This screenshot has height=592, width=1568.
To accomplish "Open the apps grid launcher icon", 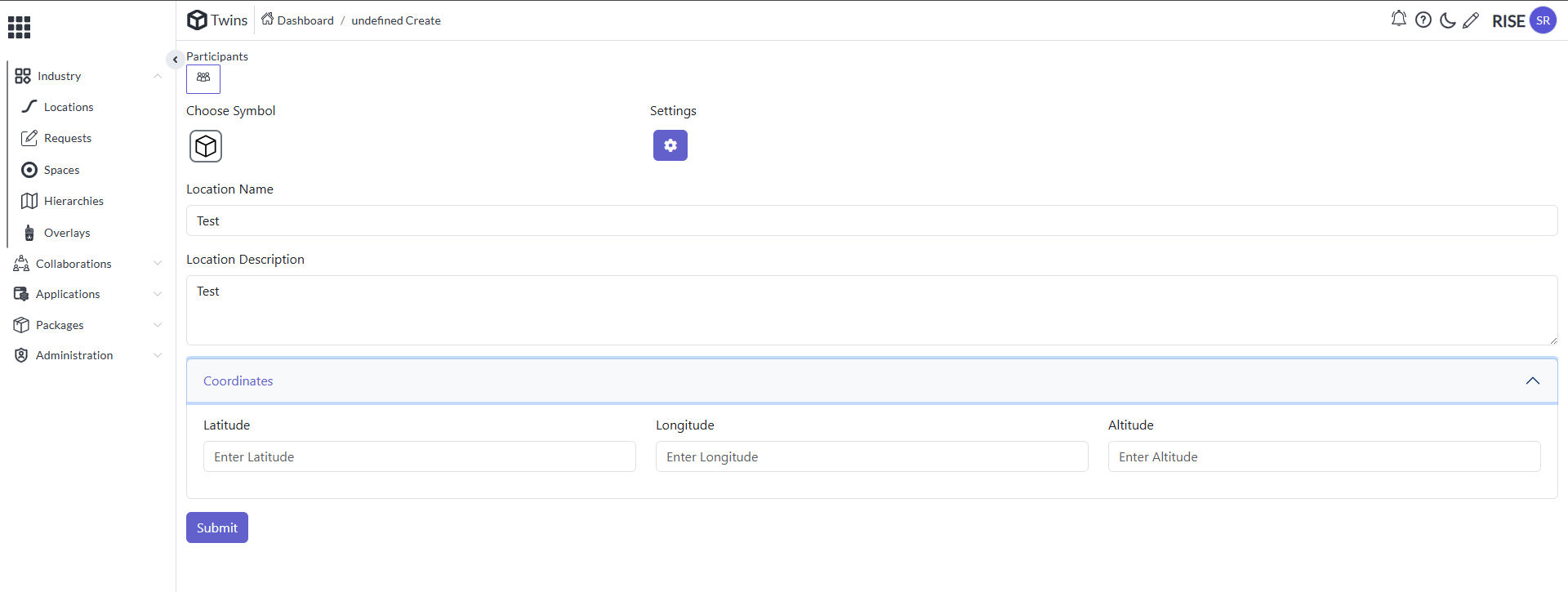I will click(x=19, y=27).
